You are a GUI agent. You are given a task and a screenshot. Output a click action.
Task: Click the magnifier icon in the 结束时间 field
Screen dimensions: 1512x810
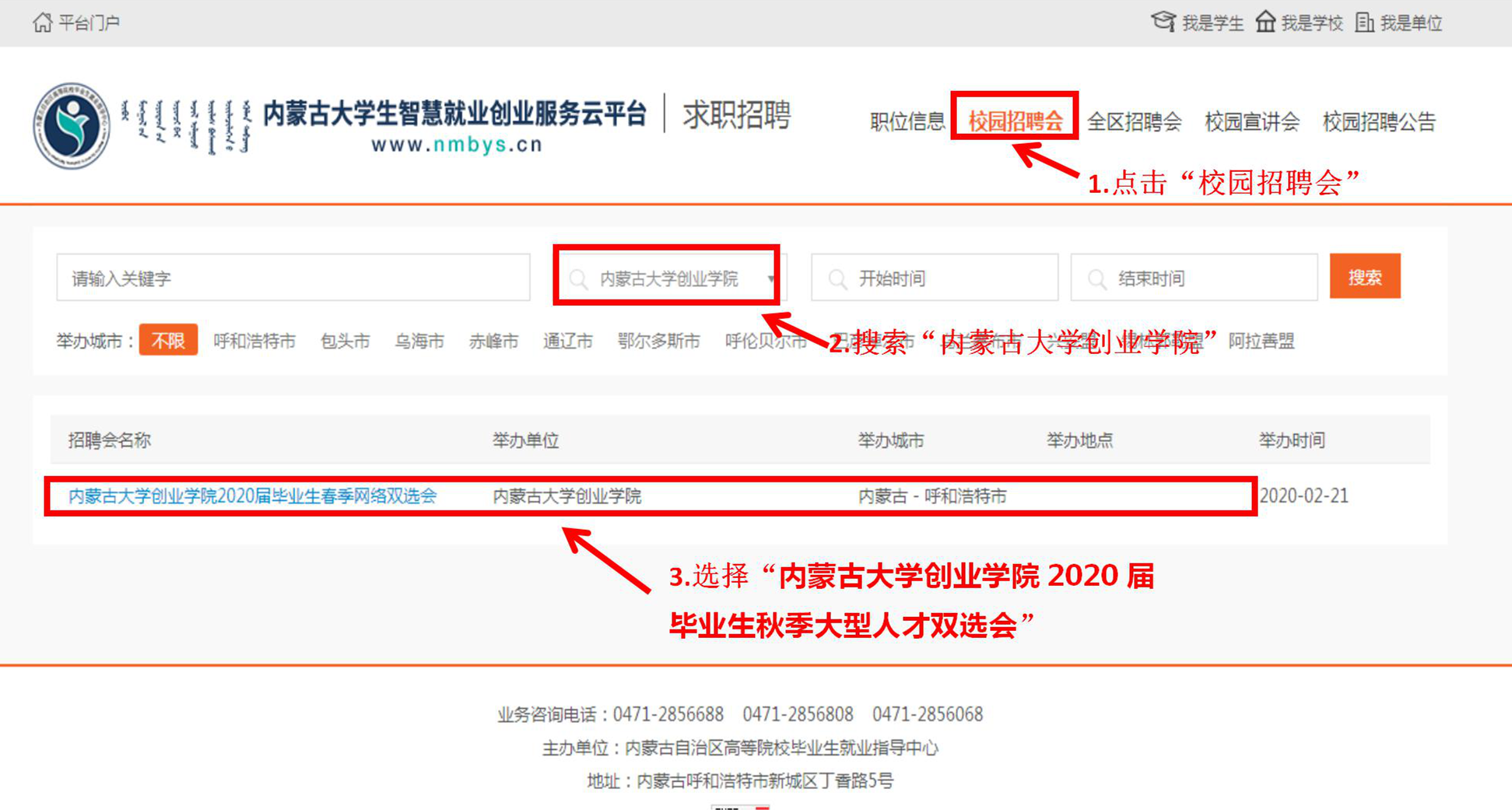pyautogui.click(x=1096, y=279)
